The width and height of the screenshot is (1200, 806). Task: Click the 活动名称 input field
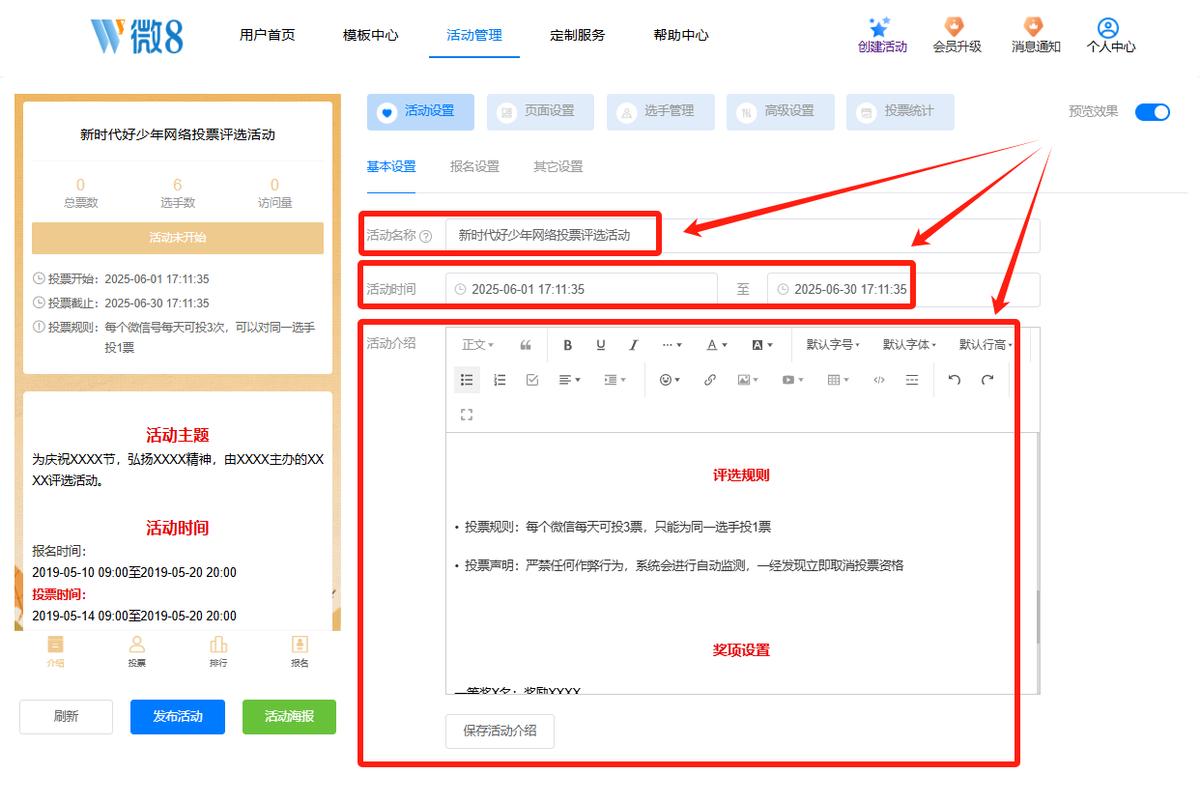coord(742,236)
